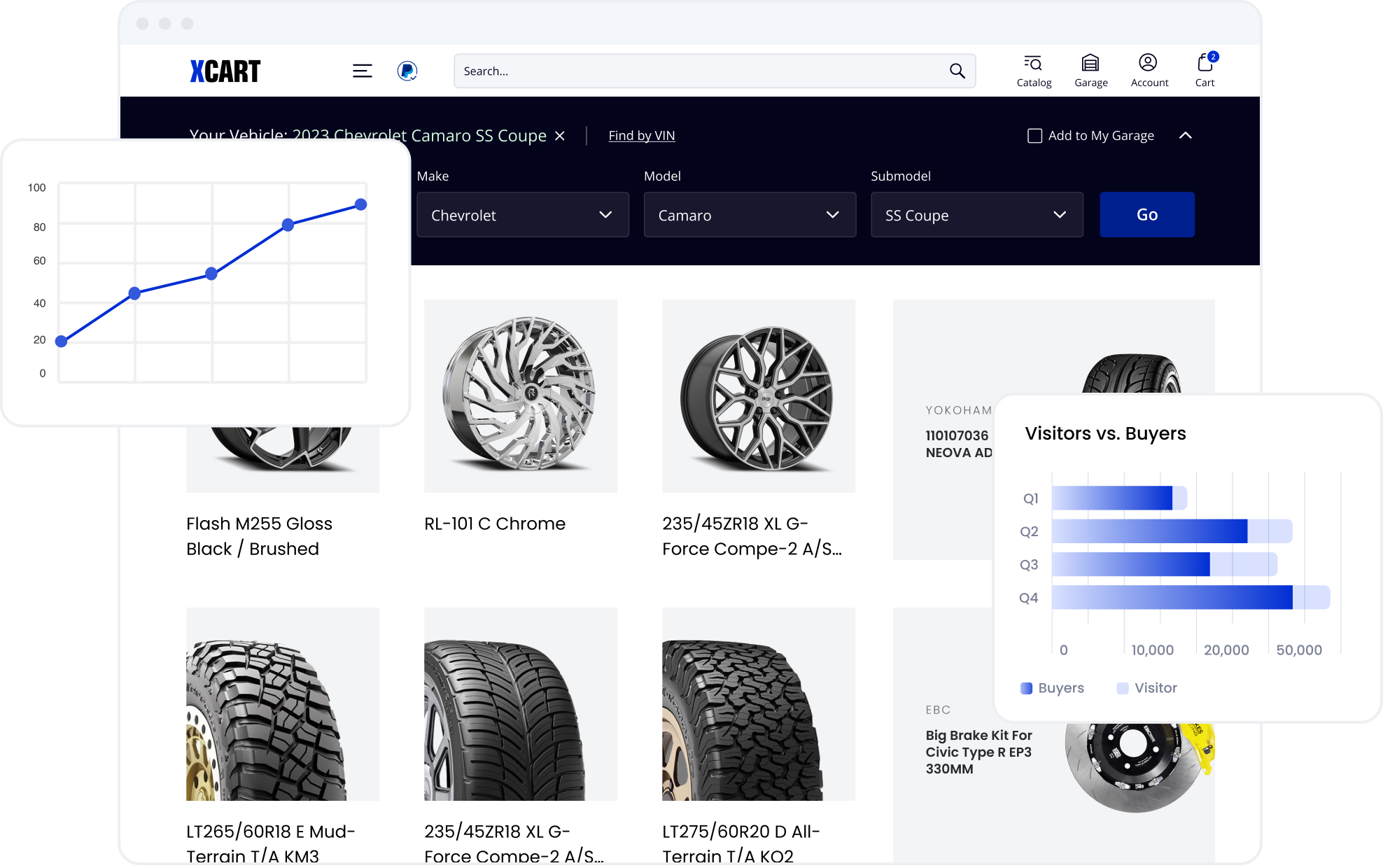Open the Submodel dropdown showing SS Coupe
Image resolution: width=1383 pixels, height=868 pixels.
(x=976, y=215)
